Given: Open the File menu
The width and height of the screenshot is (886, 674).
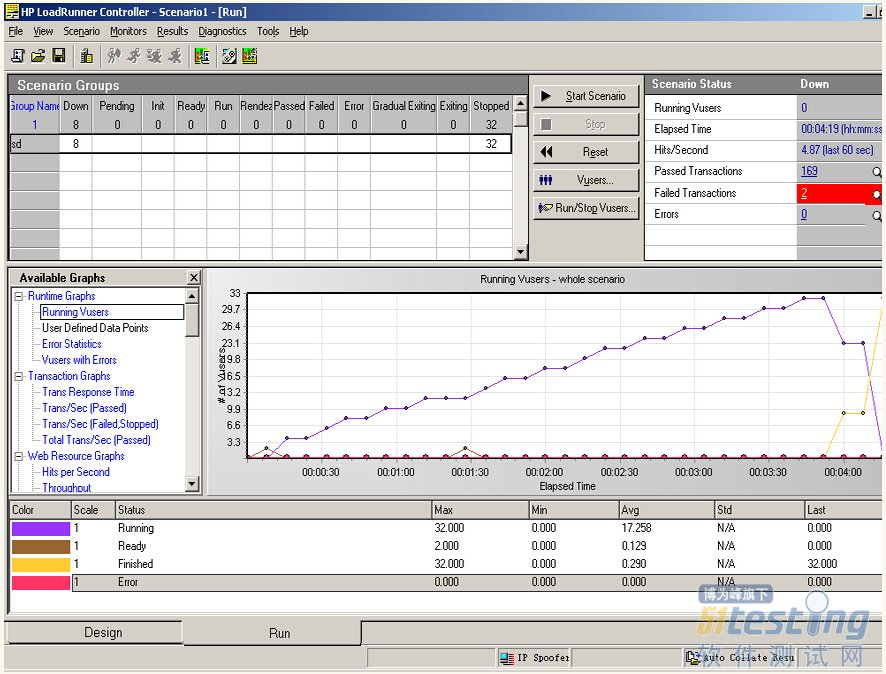Looking at the screenshot, I should (x=16, y=31).
